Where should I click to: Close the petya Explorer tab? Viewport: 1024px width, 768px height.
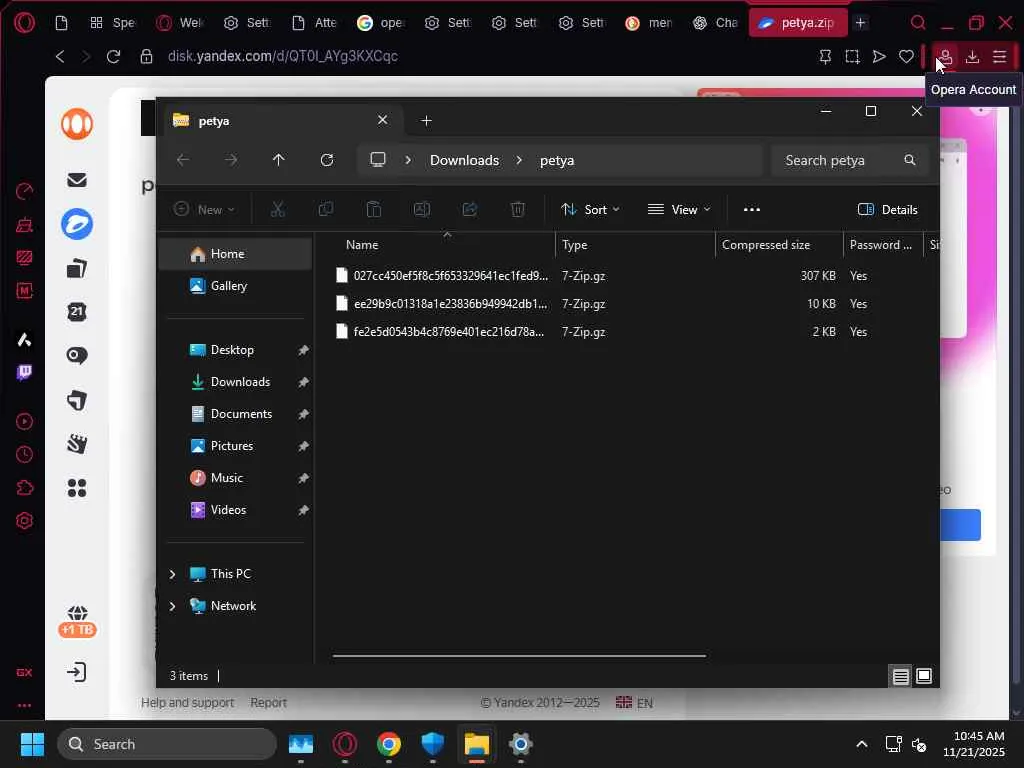coord(382,120)
